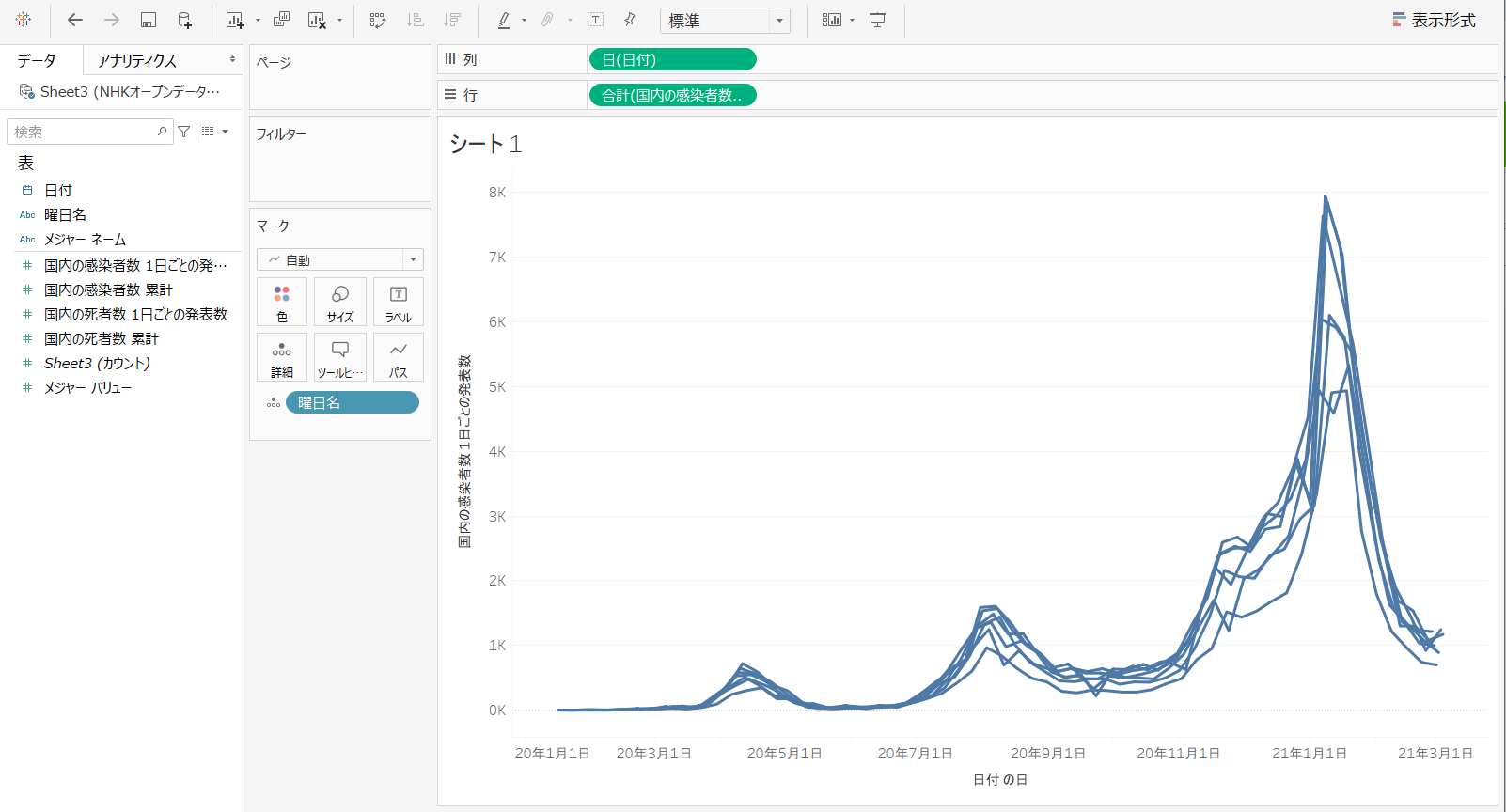Open the mark type 自動 dropdown
Image resolution: width=1506 pixels, height=812 pixels.
tap(340, 259)
